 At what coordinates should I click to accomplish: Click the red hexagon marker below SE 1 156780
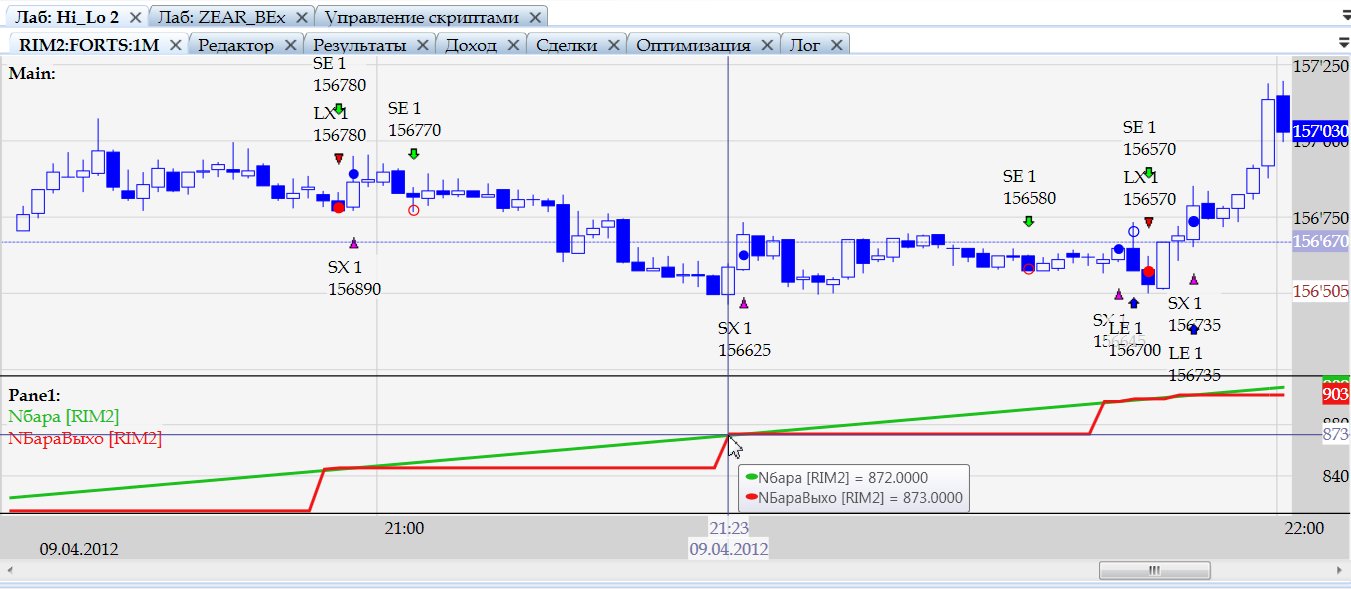[338, 206]
